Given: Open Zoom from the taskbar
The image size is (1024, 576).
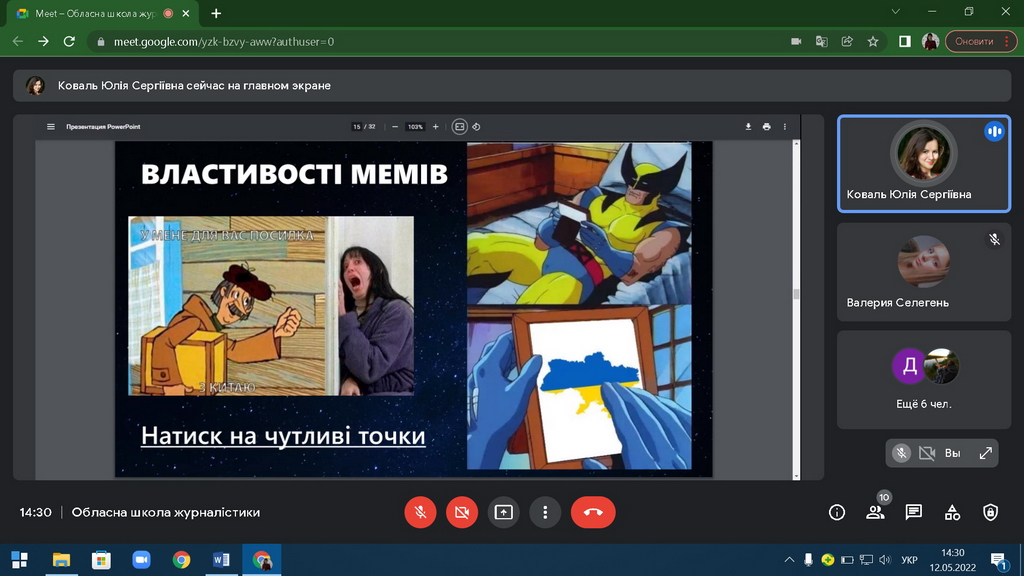Looking at the screenshot, I should coord(141,560).
